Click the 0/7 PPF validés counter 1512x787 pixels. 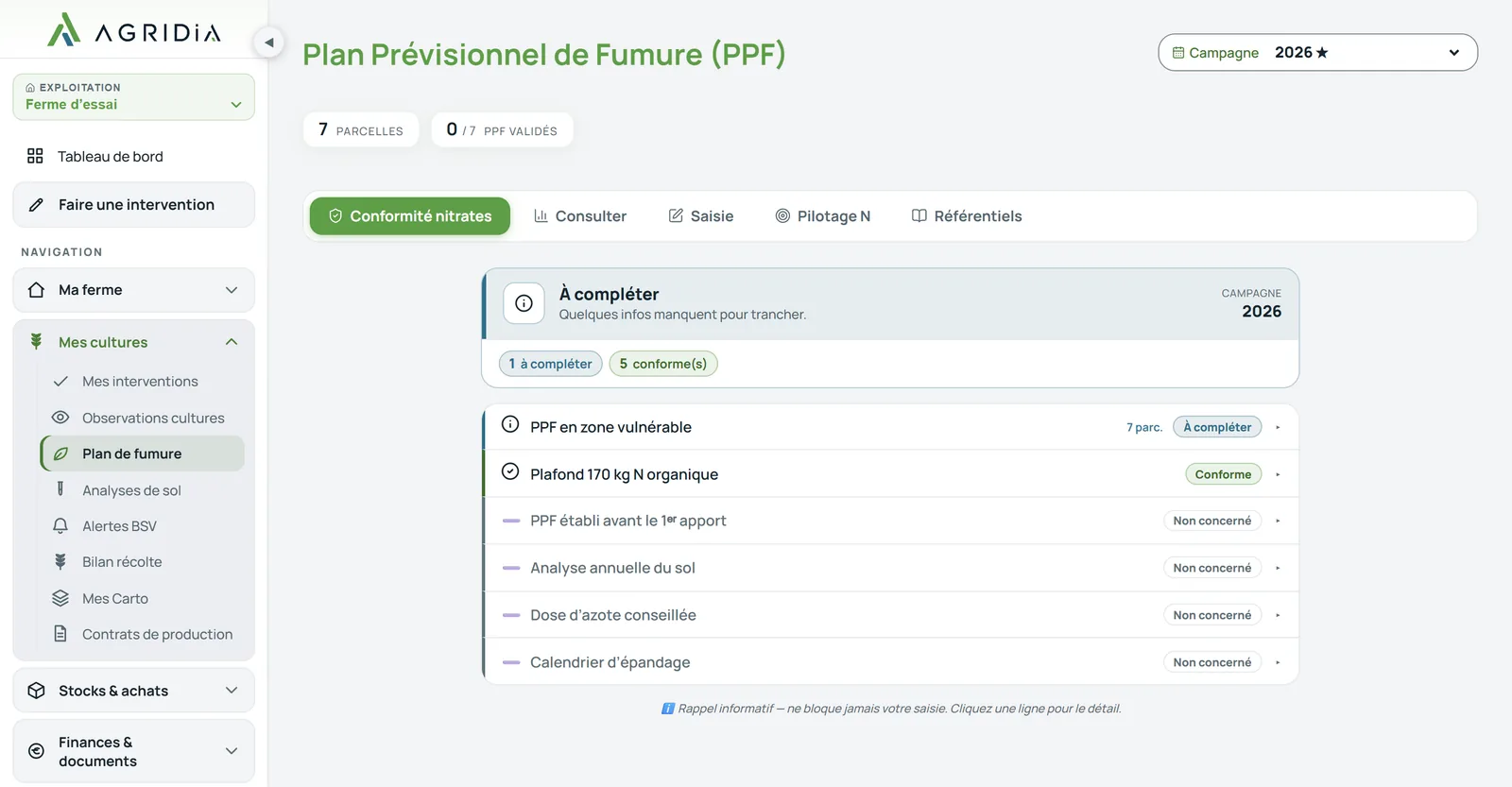coord(502,129)
